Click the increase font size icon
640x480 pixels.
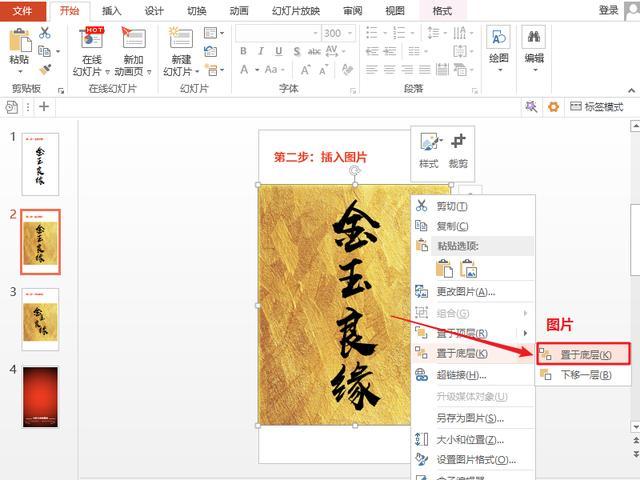click(x=306, y=70)
